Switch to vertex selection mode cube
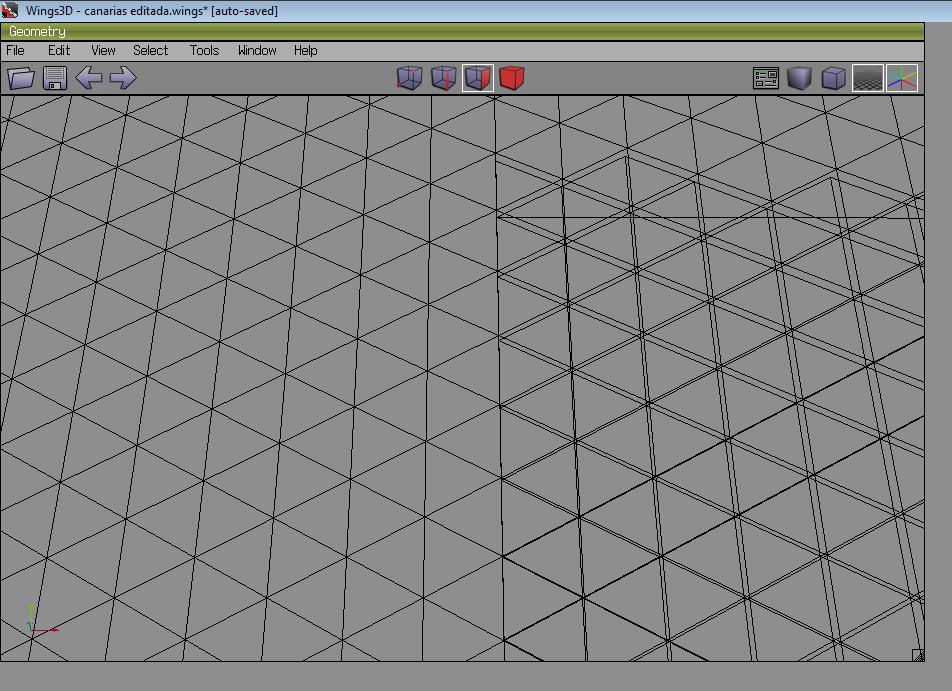The image size is (952, 691). [410, 78]
